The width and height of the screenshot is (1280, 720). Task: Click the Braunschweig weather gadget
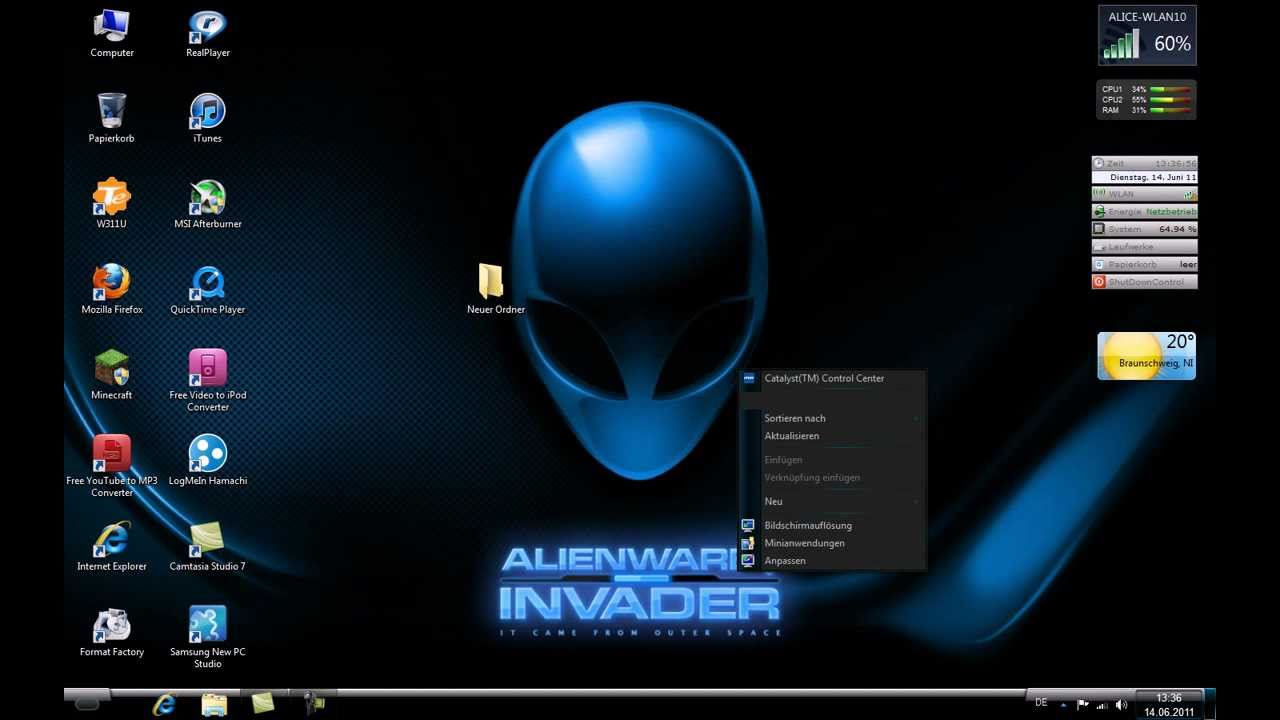(1146, 356)
